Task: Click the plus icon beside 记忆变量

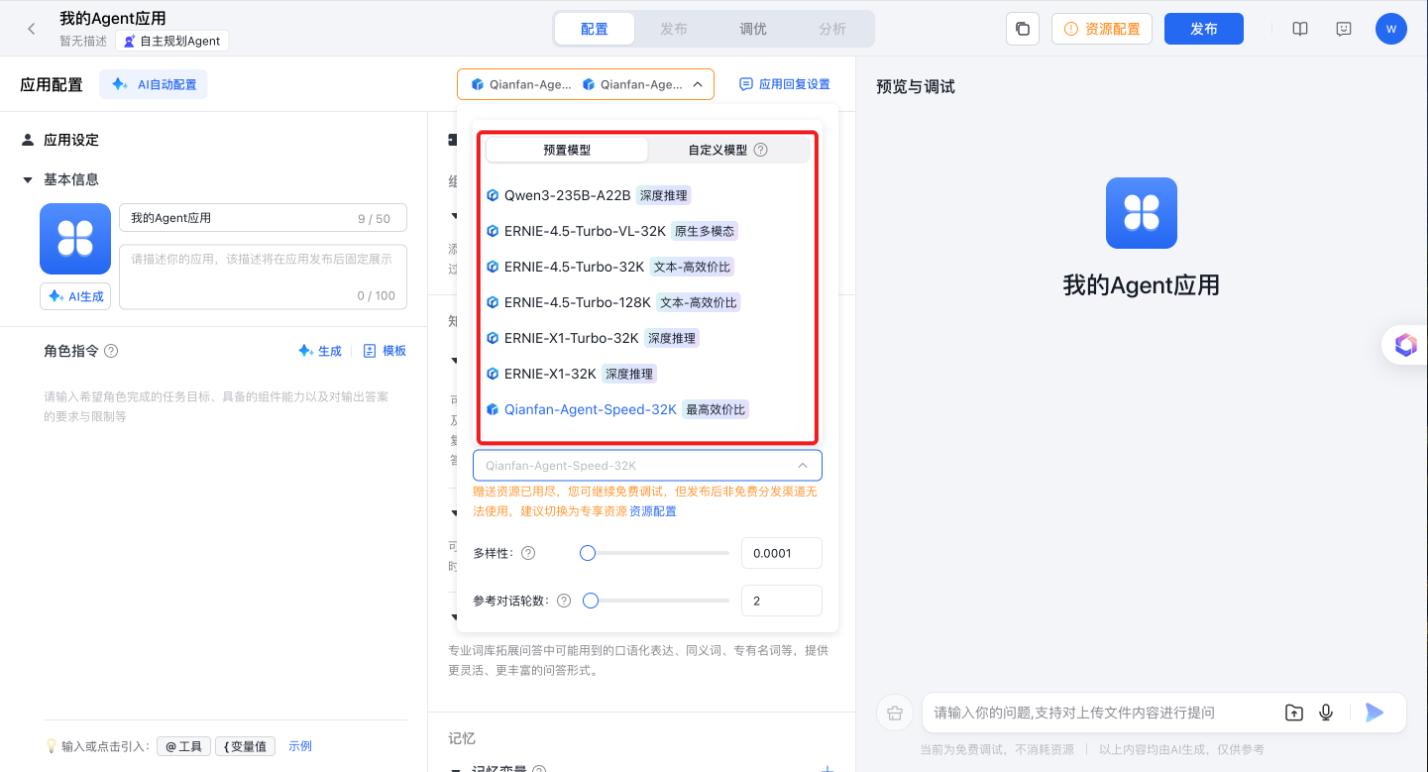Action: (826, 769)
